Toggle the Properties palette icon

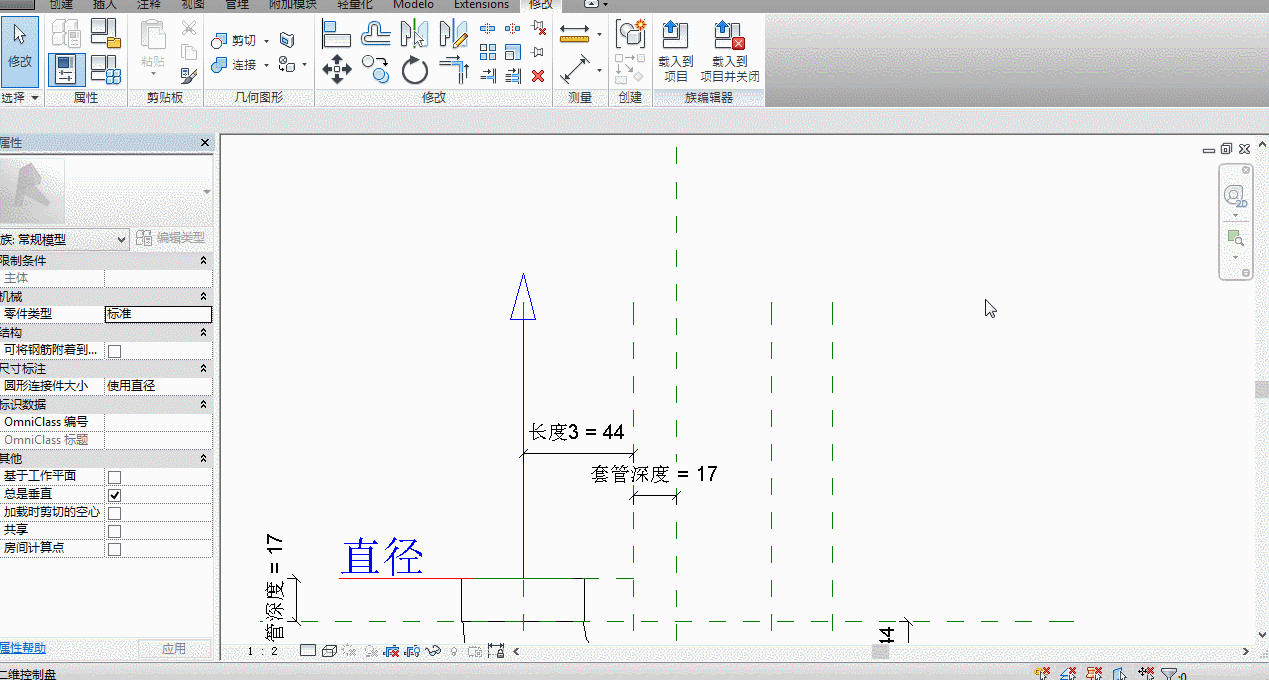(x=66, y=69)
